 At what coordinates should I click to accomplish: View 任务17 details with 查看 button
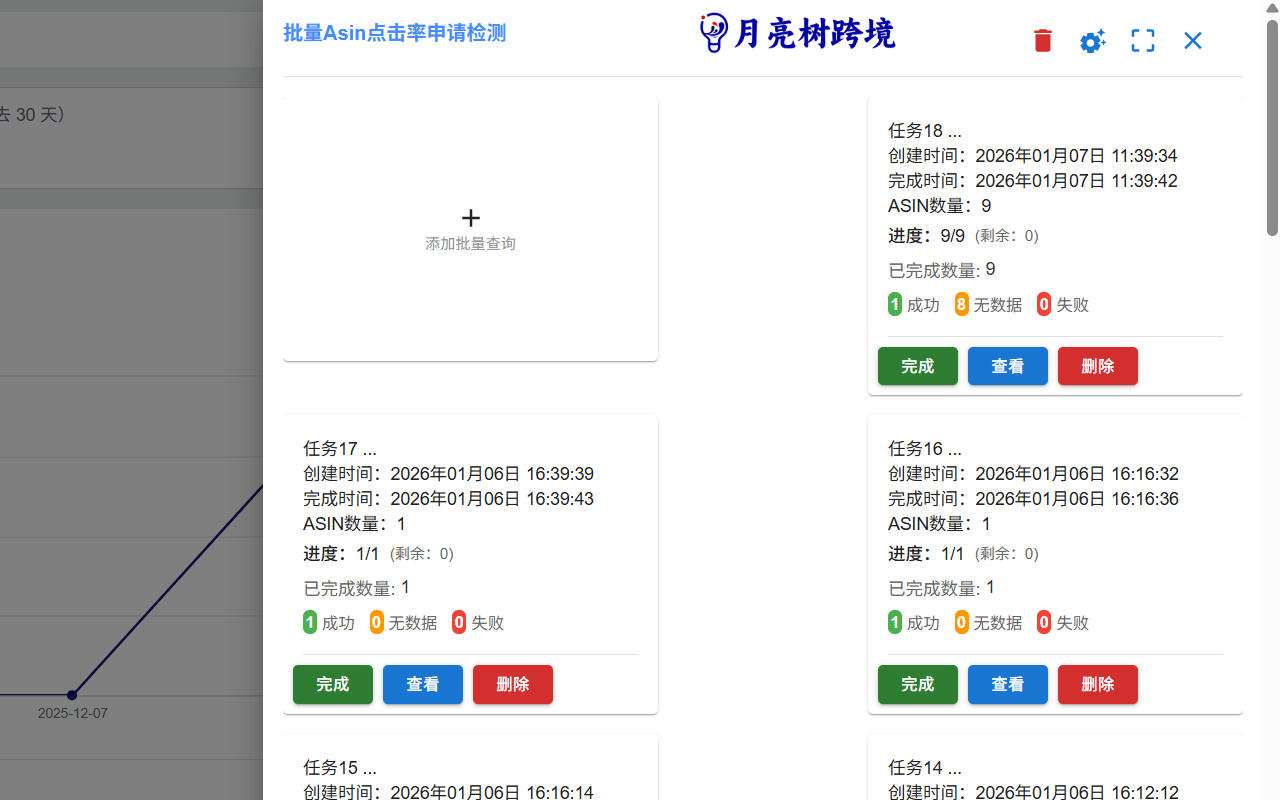point(422,684)
